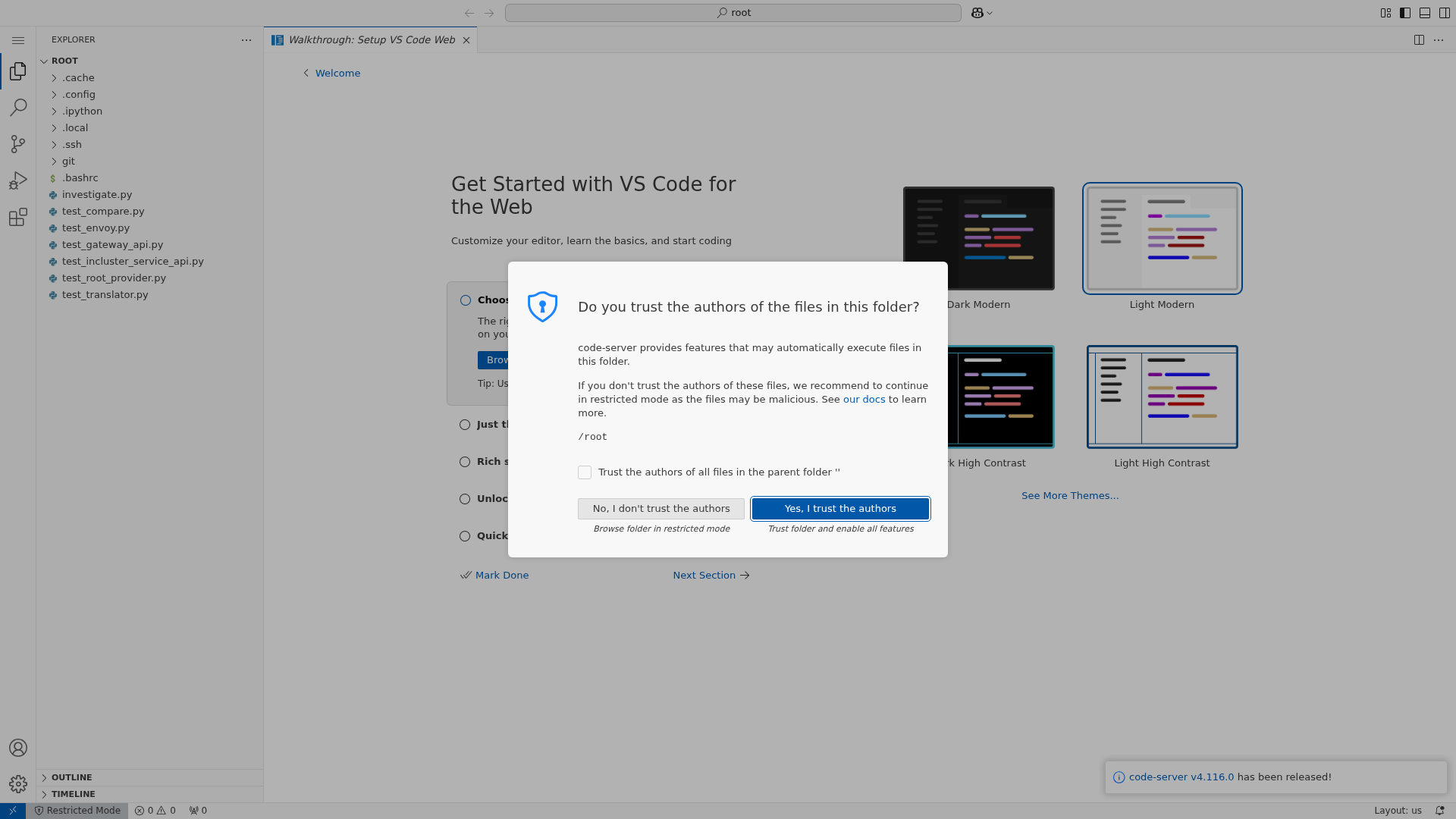Select the Rich support step radio
Image resolution: width=1456 pixels, height=819 pixels.
pyautogui.click(x=465, y=462)
